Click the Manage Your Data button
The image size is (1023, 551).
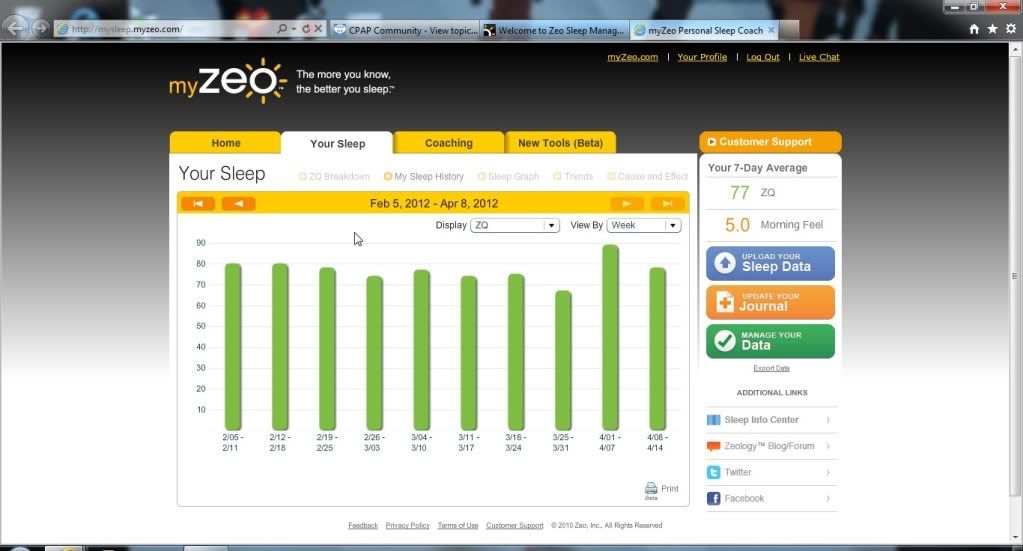tap(771, 341)
